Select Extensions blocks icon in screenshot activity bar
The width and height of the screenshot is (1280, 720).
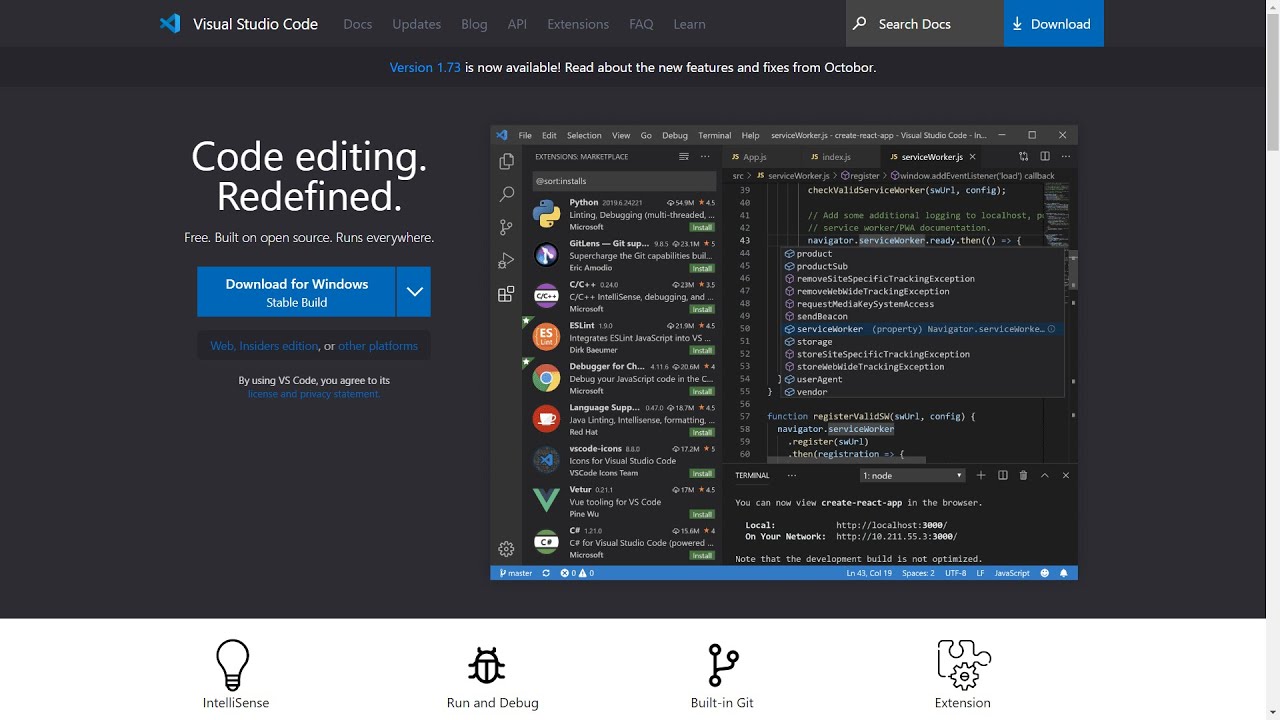(x=506, y=294)
